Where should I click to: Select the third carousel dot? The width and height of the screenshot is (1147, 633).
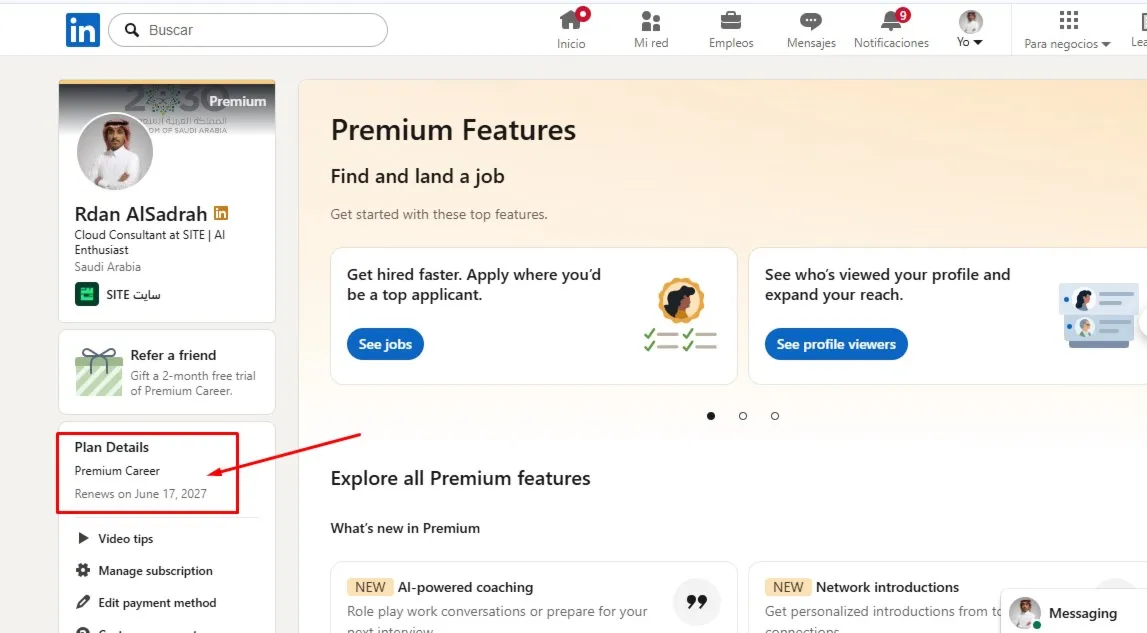pyautogui.click(x=775, y=416)
